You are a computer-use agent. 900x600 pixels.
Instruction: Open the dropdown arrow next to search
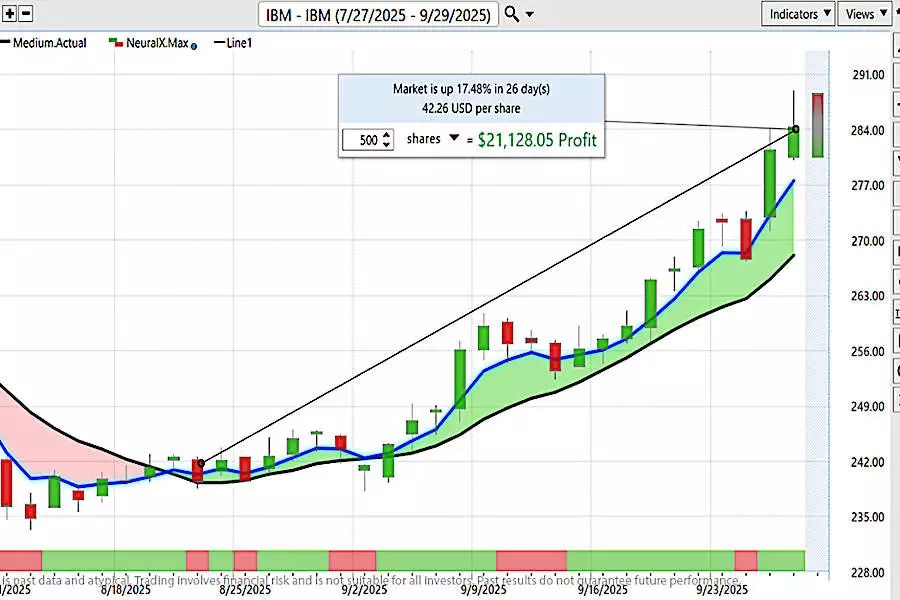530,14
